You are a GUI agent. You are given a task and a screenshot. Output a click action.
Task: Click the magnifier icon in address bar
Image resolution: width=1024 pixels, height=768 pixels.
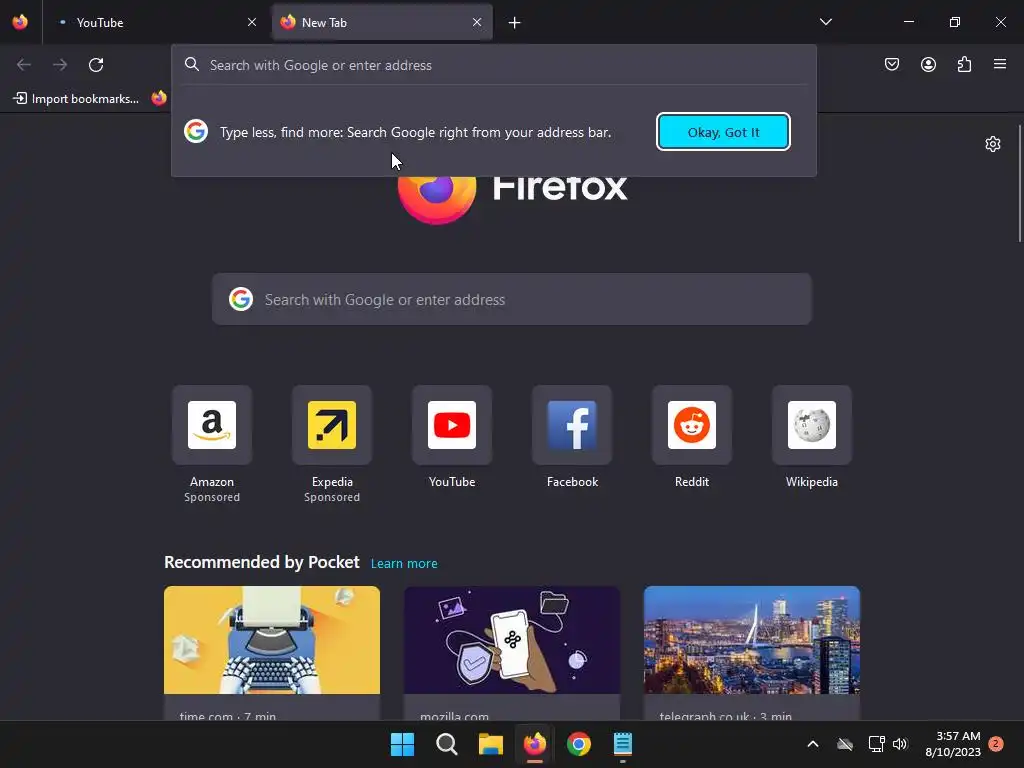(191, 65)
